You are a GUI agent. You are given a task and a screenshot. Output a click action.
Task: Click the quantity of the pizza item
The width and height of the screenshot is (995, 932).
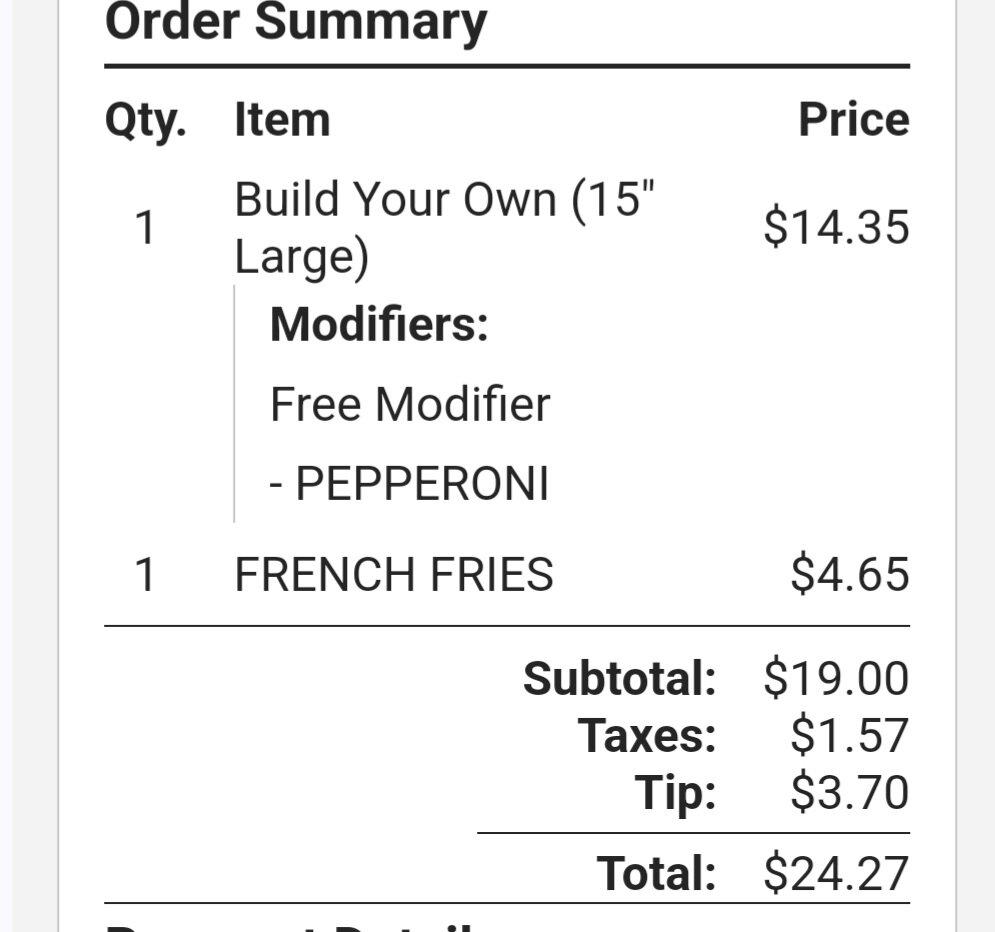tap(145, 228)
